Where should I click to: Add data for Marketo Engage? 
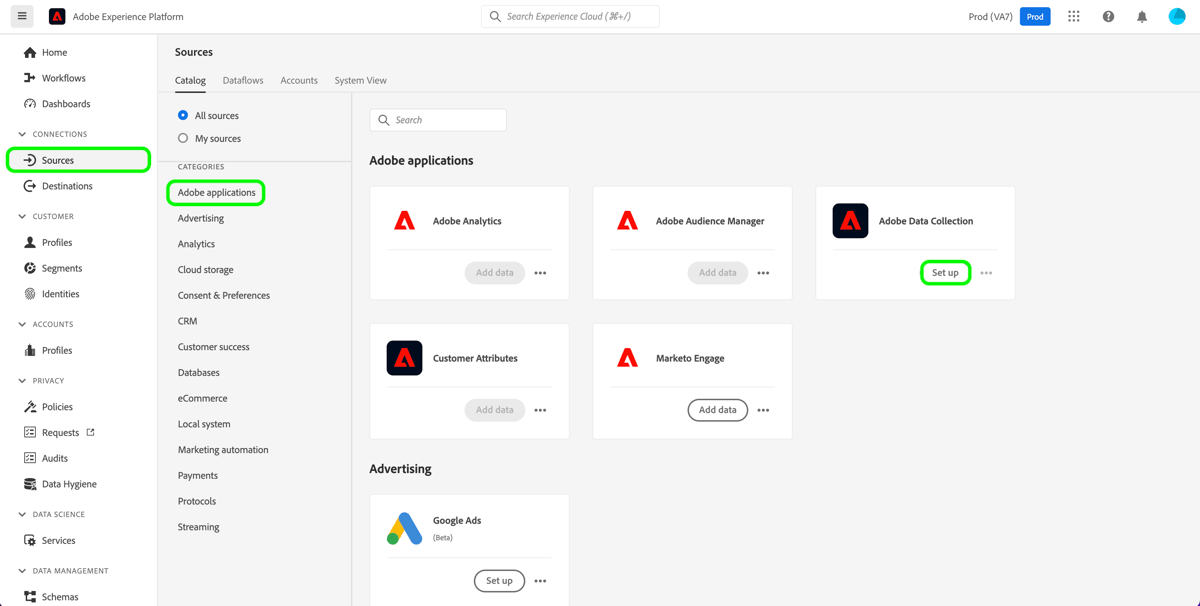(717, 409)
